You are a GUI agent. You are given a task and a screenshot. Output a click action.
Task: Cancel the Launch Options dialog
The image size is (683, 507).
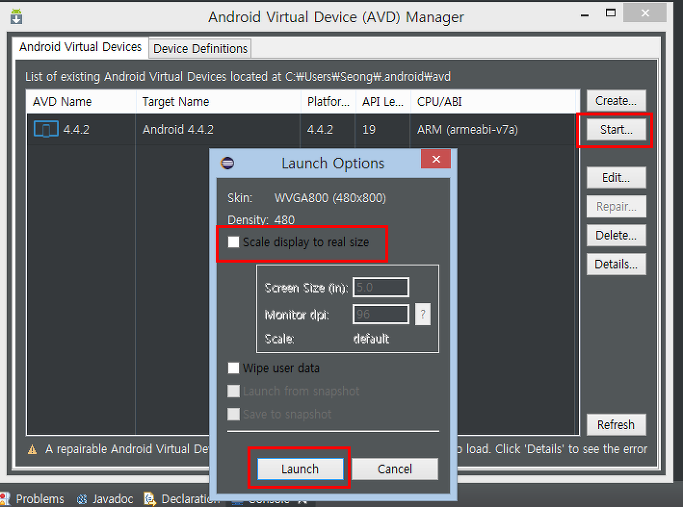tap(395, 469)
